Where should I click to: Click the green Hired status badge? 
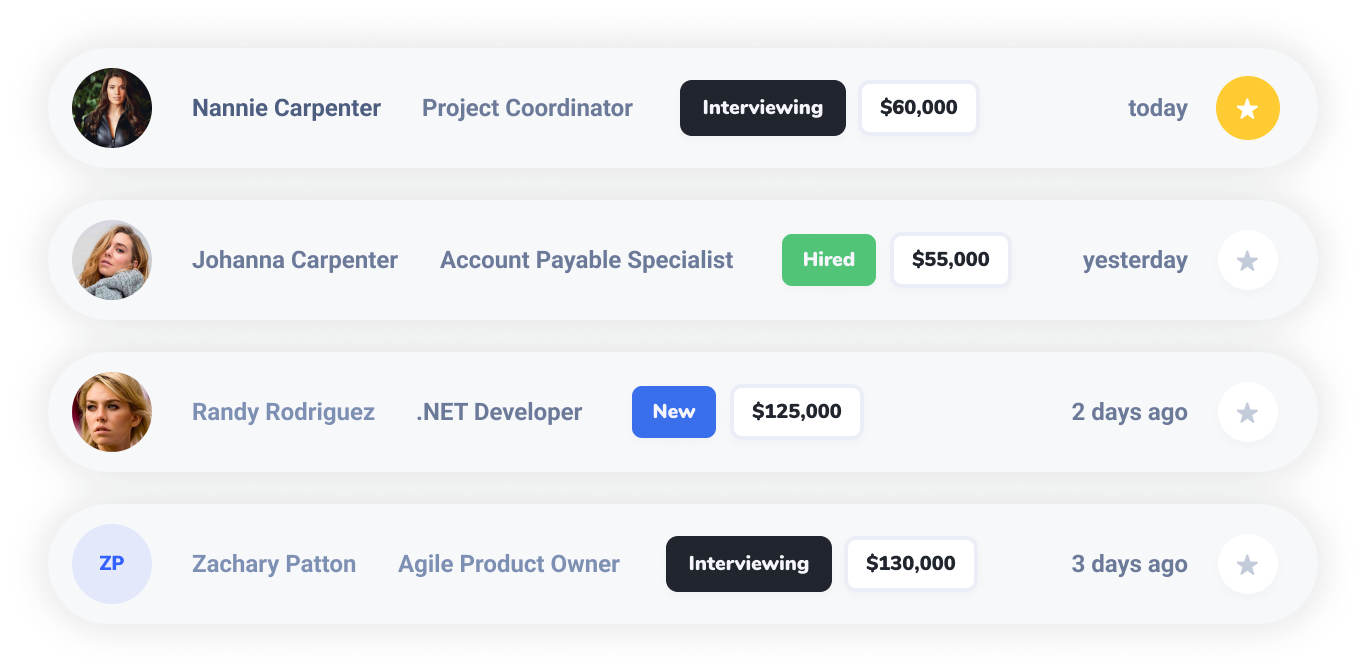tap(828, 260)
